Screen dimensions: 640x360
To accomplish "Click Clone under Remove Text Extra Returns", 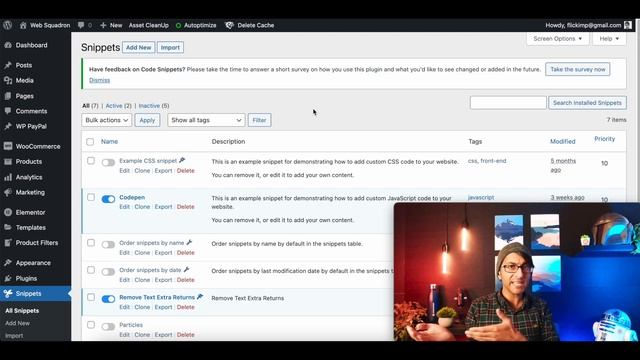I will pos(142,307).
